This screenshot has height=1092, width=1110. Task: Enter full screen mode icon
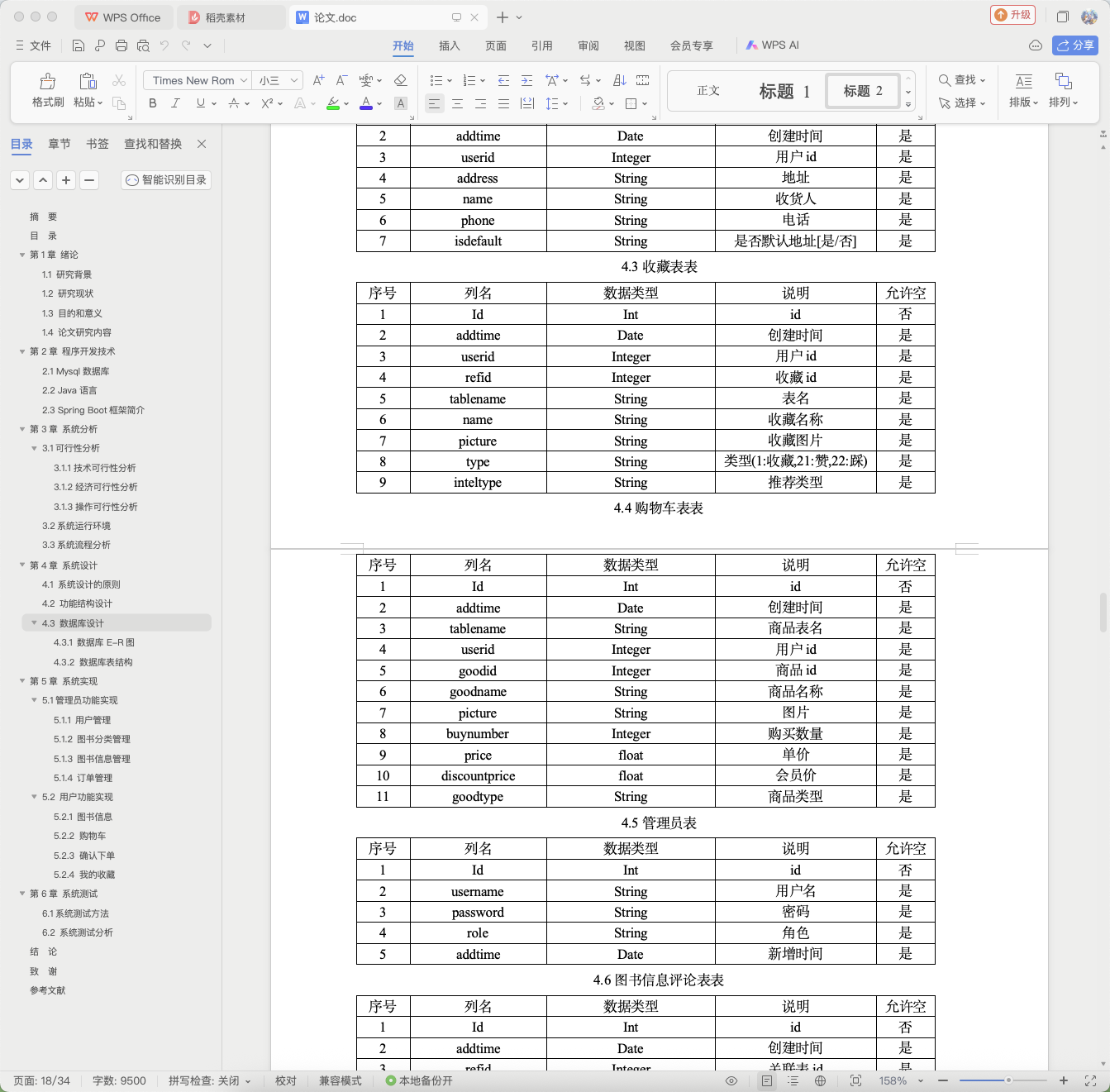[x=1090, y=1080]
